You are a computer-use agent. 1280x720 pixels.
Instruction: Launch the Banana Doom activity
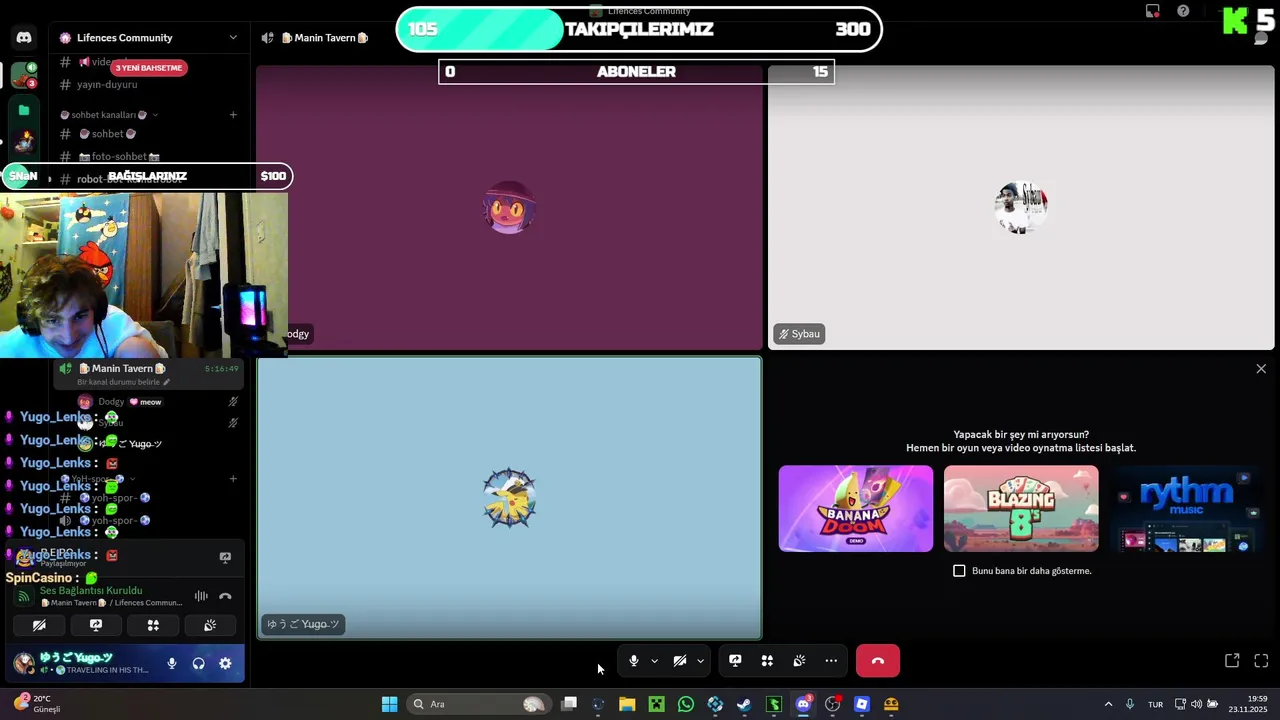pyautogui.click(x=856, y=508)
